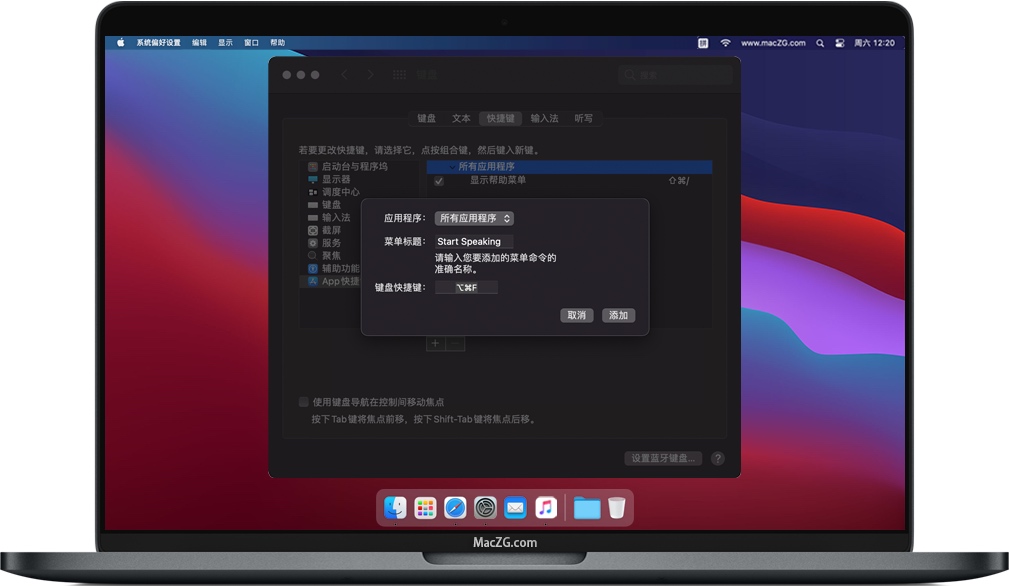The width and height of the screenshot is (1009, 586).
Task: Launch Safari from the Dock
Action: 455,508
